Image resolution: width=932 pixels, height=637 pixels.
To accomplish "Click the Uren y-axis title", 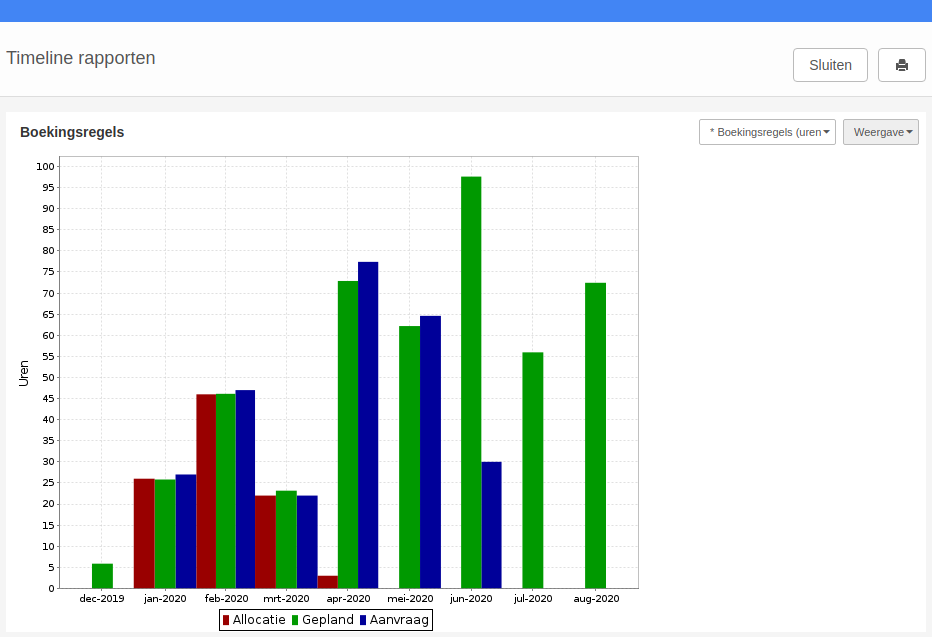I will point(24,373).
